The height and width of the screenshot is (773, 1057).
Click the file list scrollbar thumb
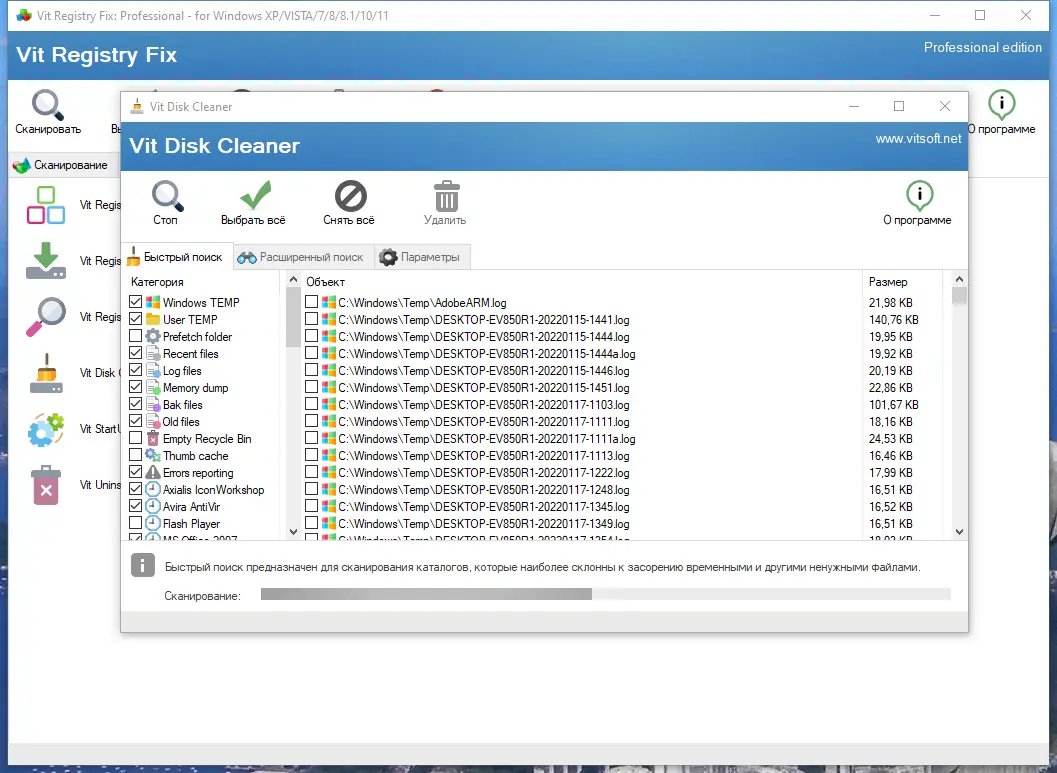tap(959, 296)
